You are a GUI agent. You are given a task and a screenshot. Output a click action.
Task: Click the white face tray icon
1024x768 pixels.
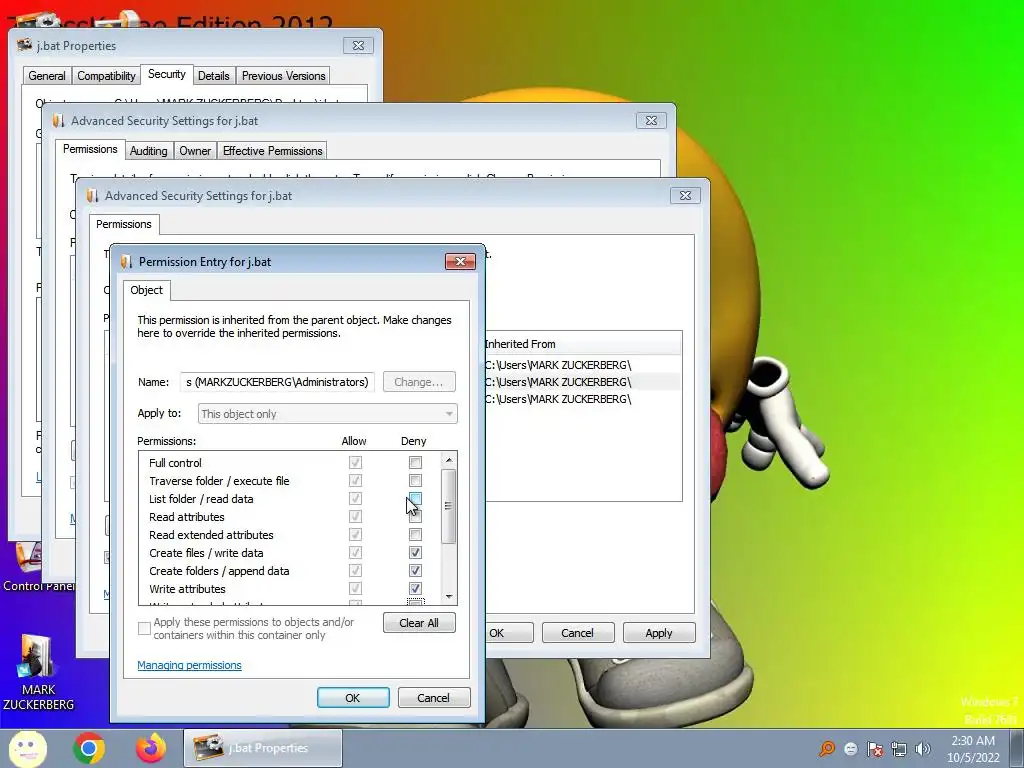(851, 749)
